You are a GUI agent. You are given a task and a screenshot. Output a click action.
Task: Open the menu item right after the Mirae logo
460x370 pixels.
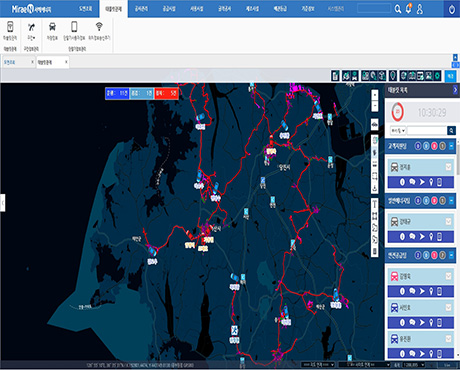(x=85, y=9)
